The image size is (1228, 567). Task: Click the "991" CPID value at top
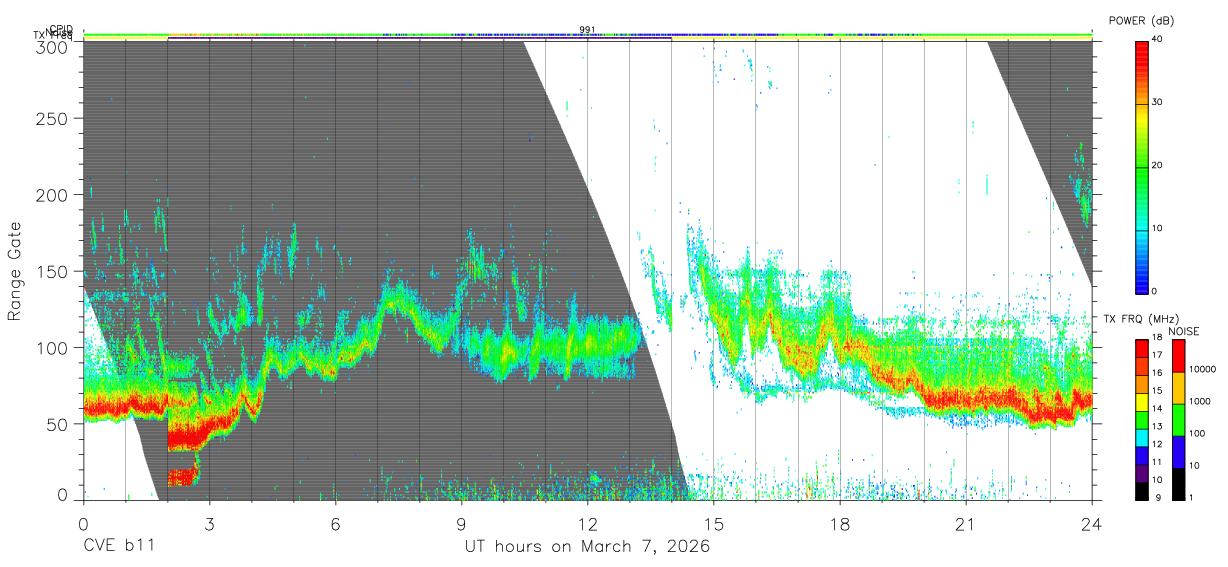[587, 30]
